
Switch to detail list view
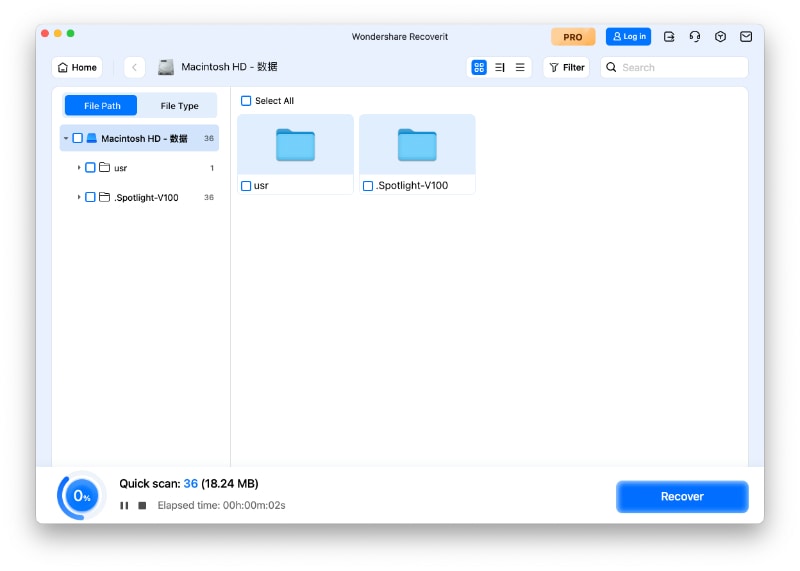click(499, 67)
